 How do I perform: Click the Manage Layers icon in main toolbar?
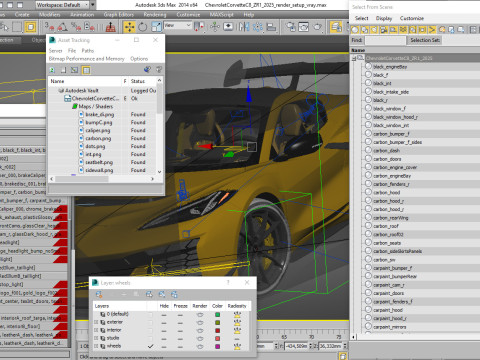tap(336, 27)
